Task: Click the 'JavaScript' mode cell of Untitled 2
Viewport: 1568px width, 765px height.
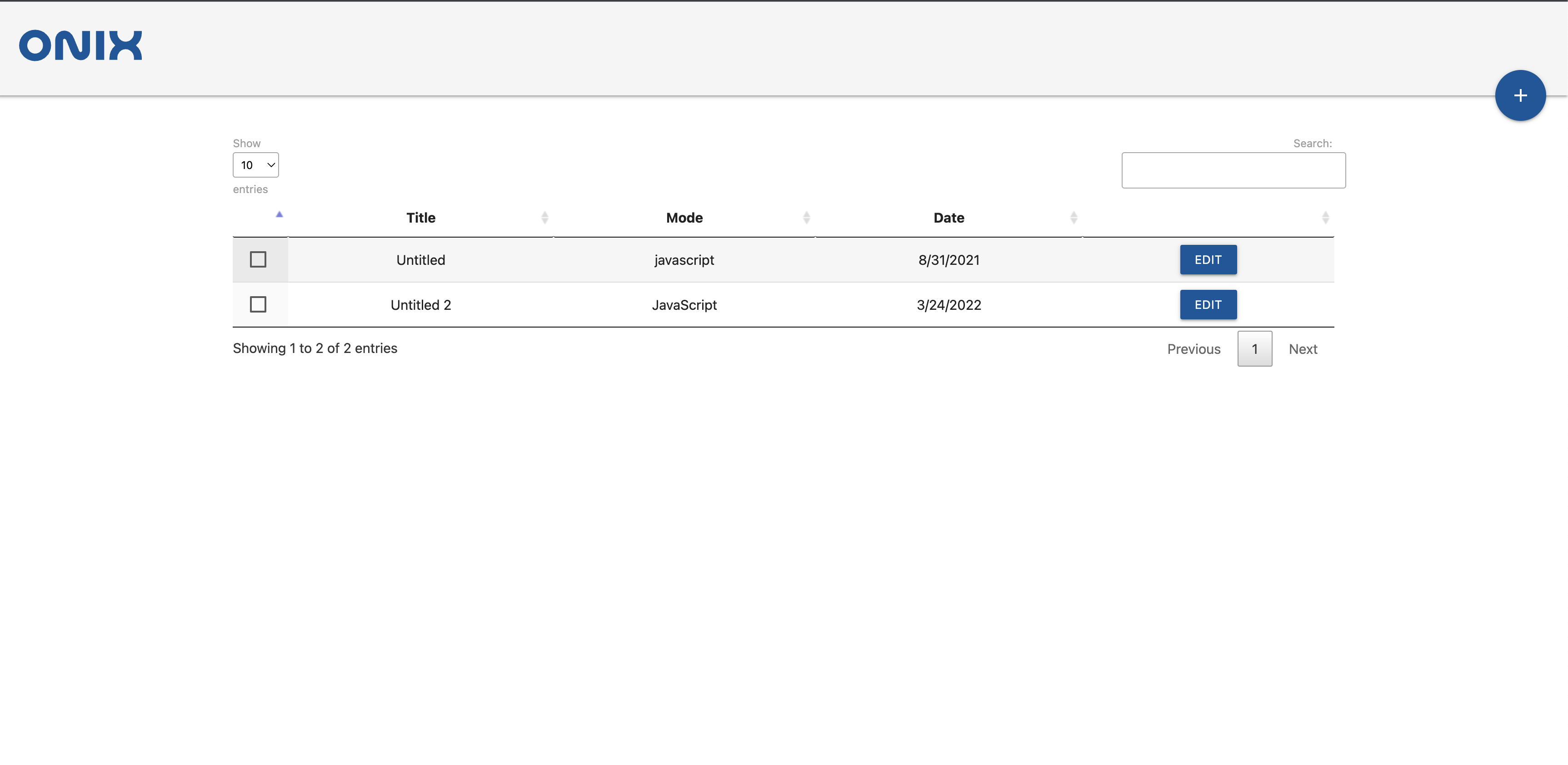Action: point(684,305)
